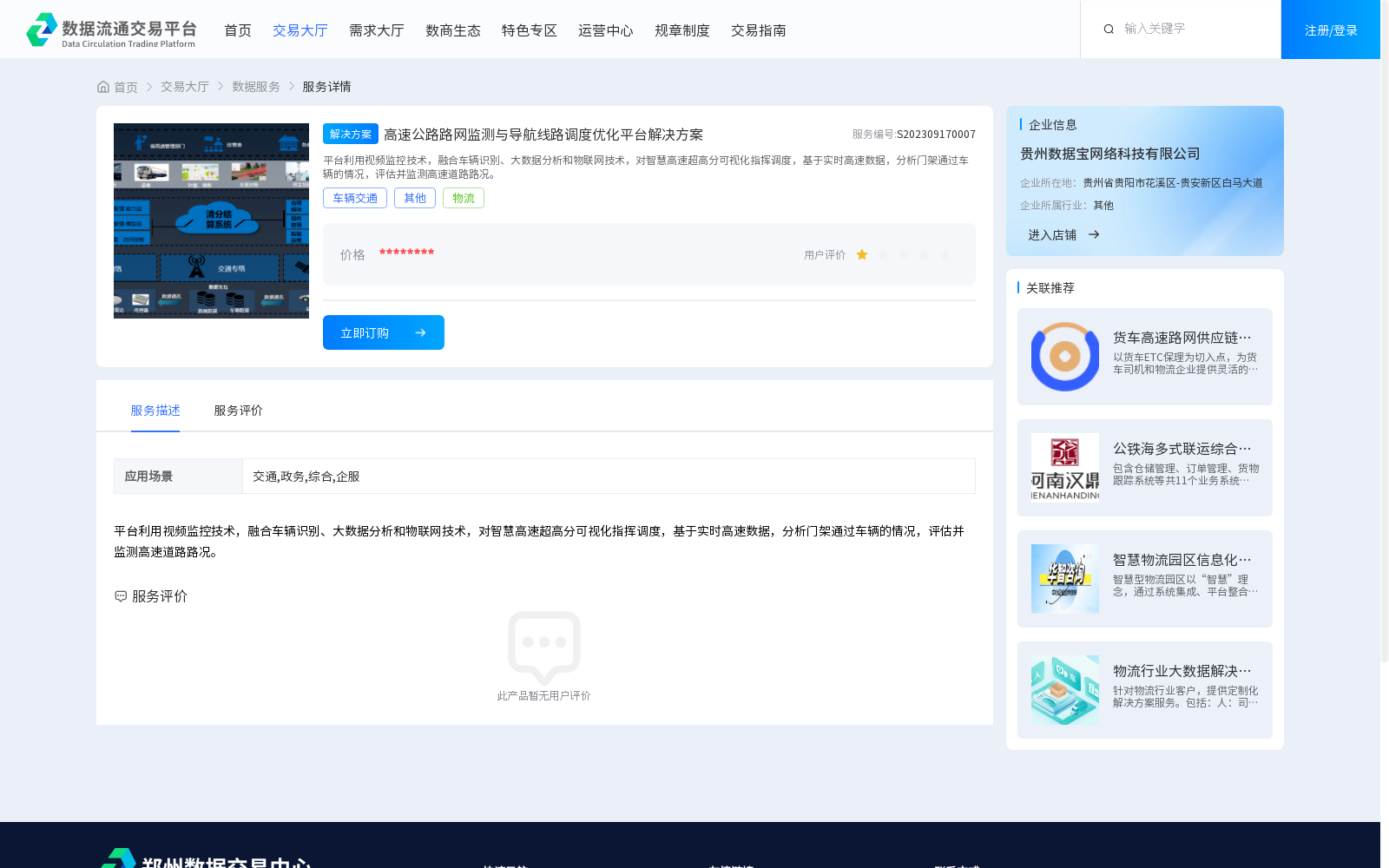
Task: Click the 解决方案 label badge
Action: pos(351,134)
